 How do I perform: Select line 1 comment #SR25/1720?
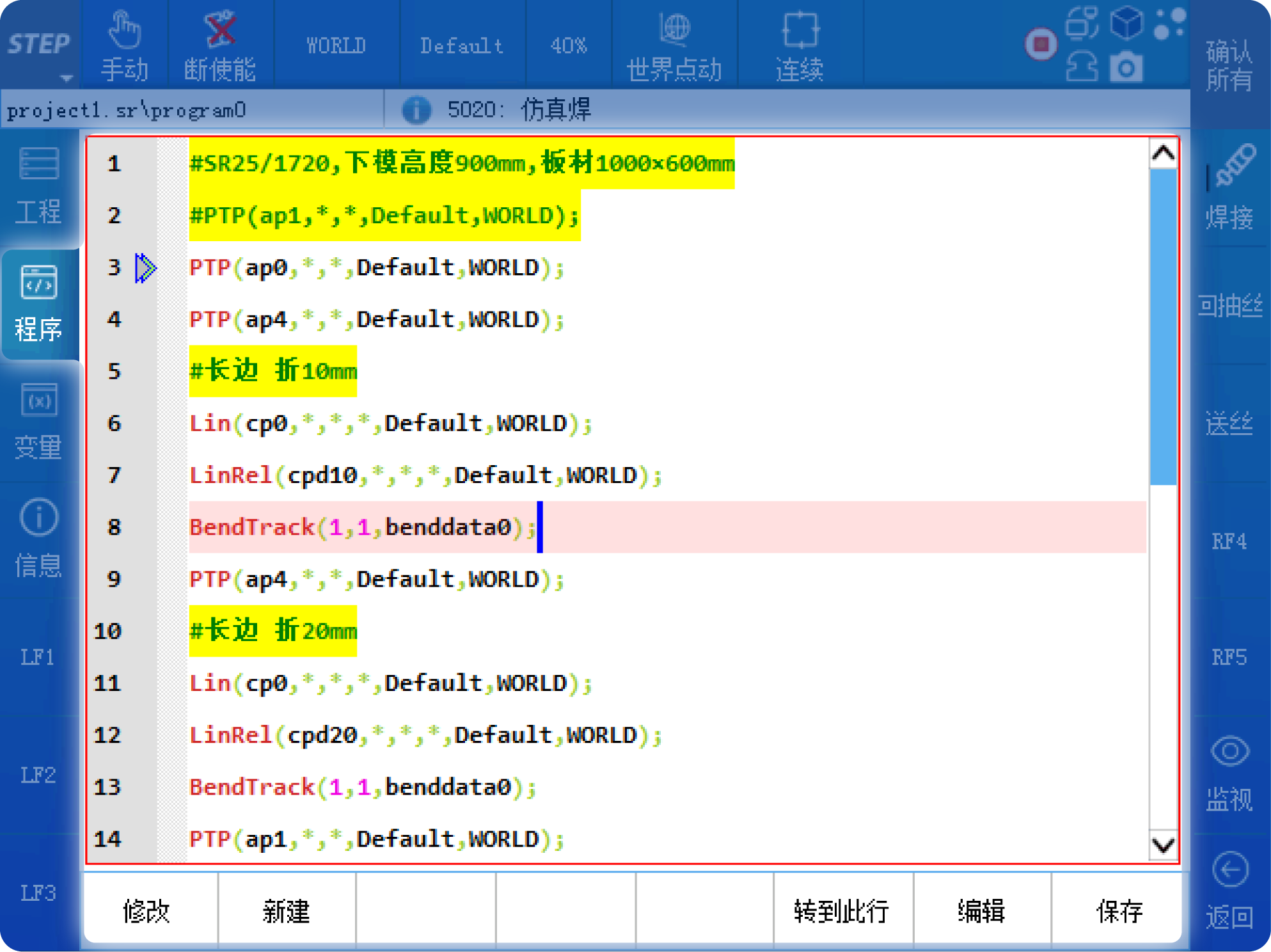462,163
